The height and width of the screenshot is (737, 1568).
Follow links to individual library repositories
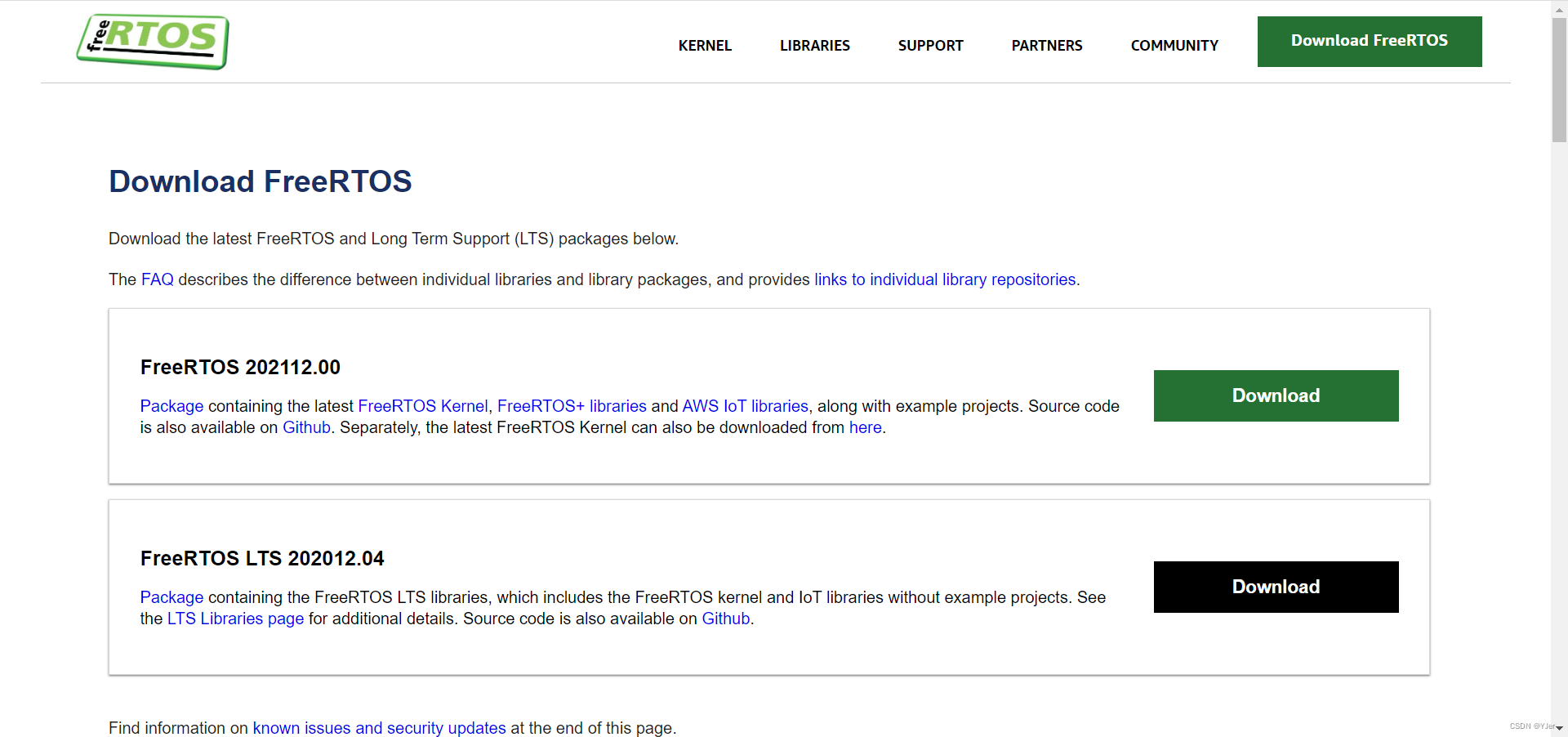coord(945,279)
